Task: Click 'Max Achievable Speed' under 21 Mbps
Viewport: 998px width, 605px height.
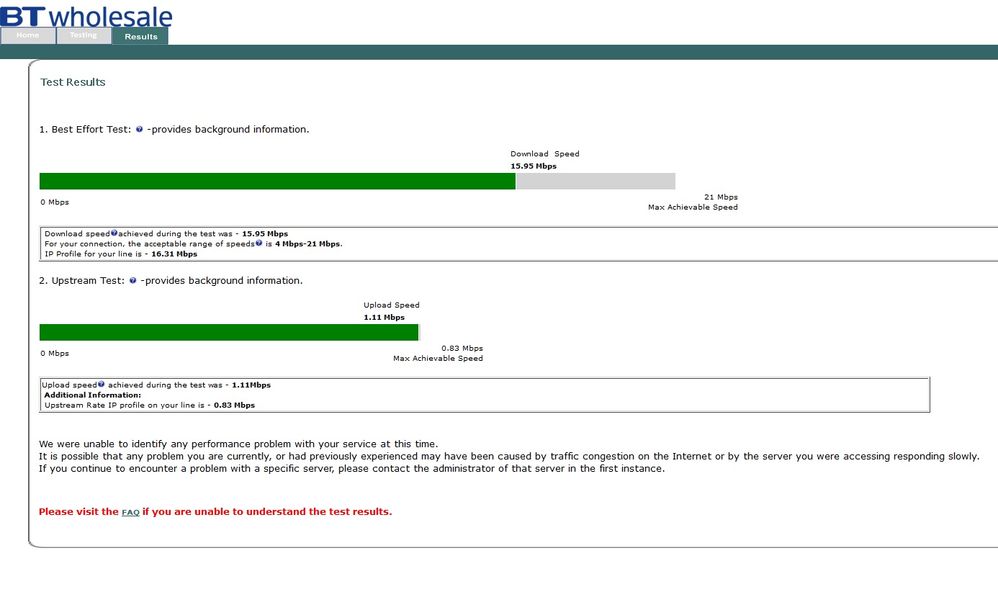Action: 693,207
